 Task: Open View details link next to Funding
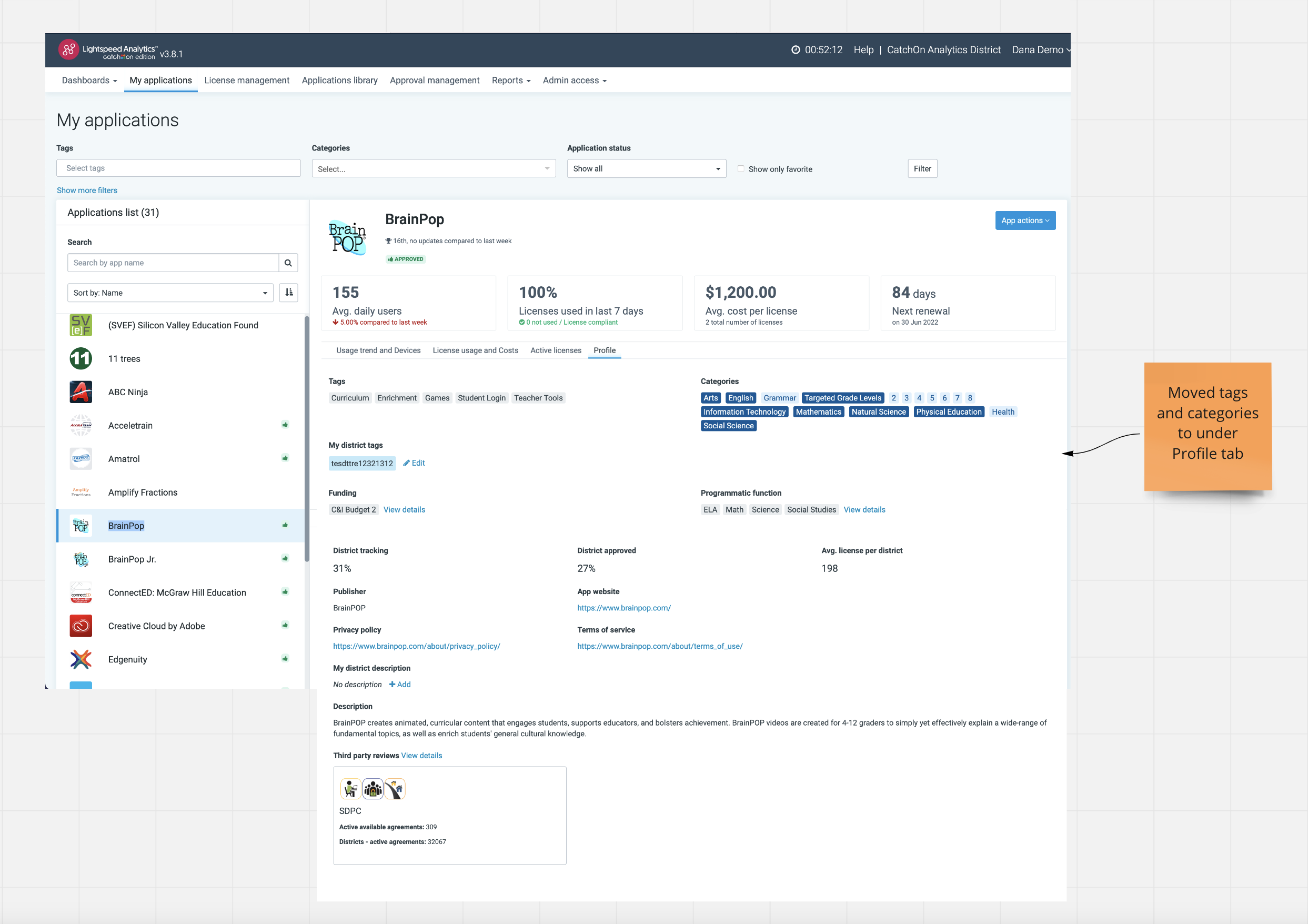[404, 510]
